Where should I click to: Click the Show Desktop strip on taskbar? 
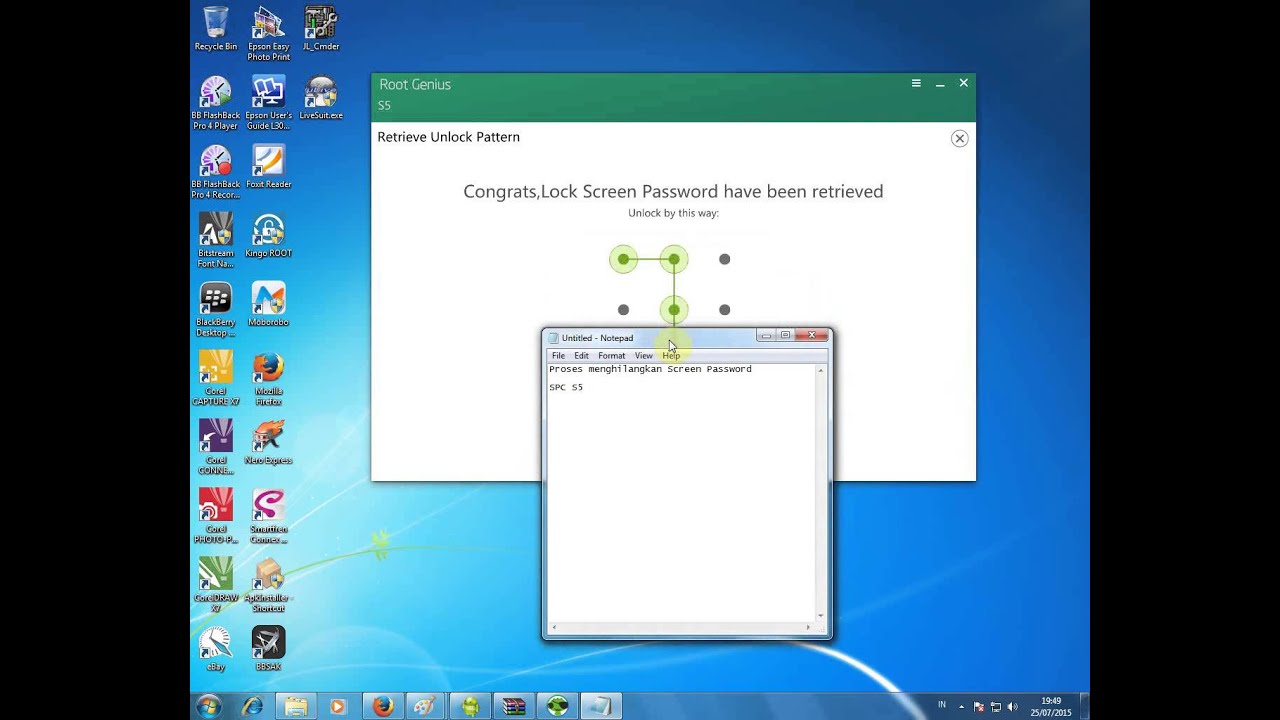click(1084, 706)
